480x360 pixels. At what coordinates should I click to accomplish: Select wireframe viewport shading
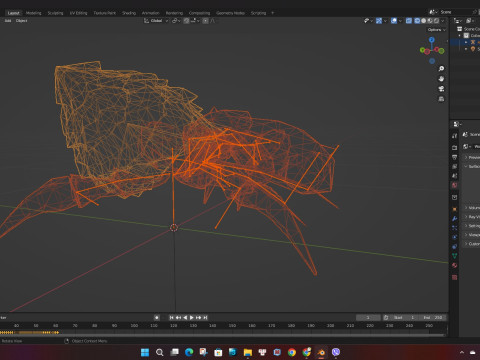[x=417, y=21]
